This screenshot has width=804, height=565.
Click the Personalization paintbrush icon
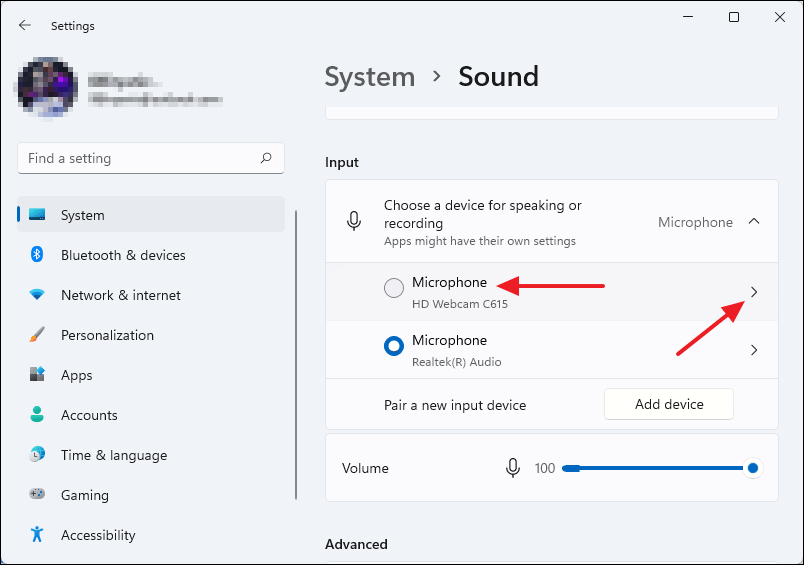37,335
